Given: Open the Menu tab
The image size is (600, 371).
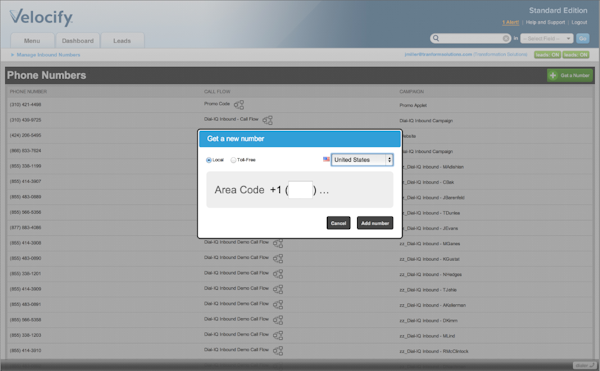Looking at the screenshot, I should [x=32, y=41].
